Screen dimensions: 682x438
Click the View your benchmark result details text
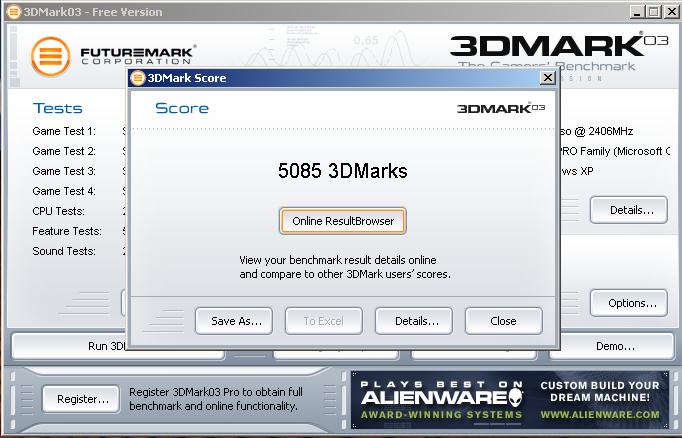point(345,267)
